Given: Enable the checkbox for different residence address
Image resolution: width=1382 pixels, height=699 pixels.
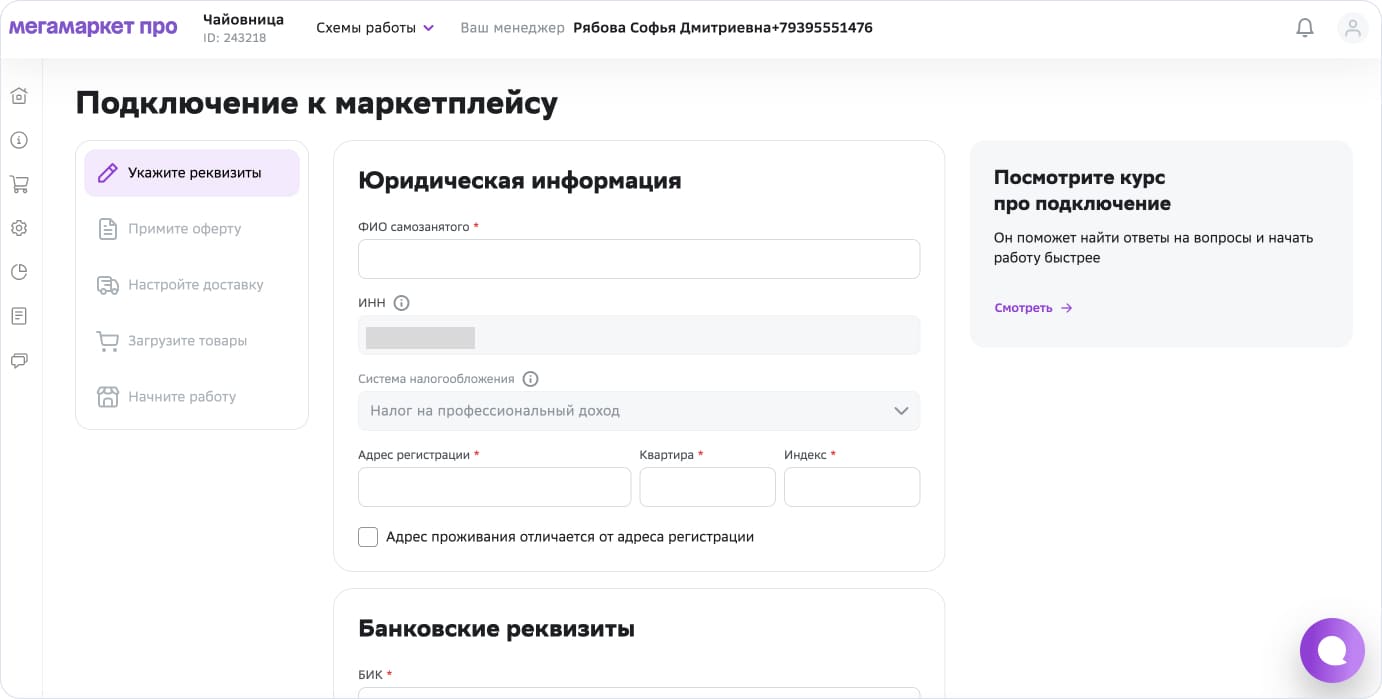Looking at the screenshot, I should point(368,537).
